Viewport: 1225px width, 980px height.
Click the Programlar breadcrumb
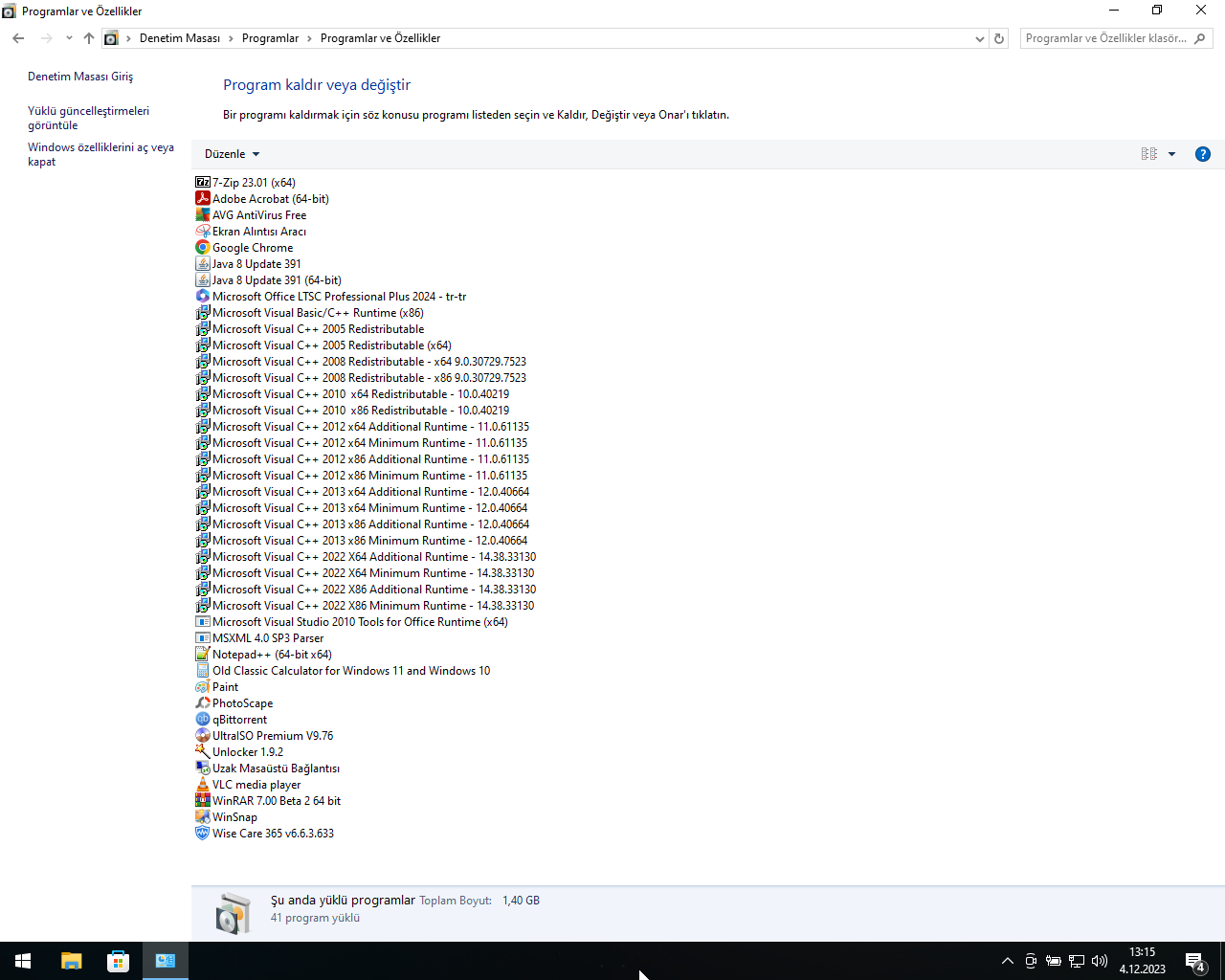click(x=270, y=38)
